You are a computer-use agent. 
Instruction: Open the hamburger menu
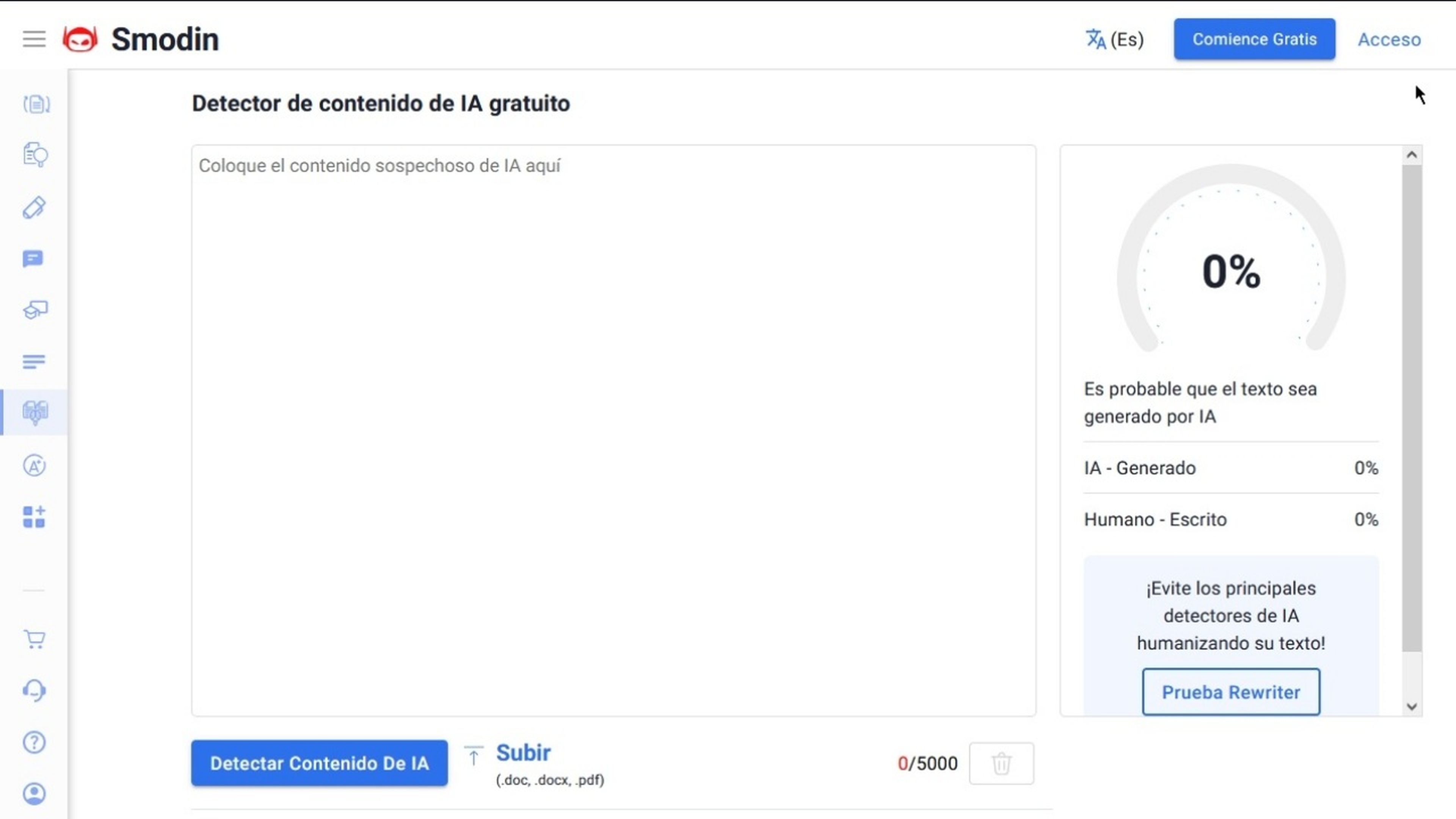coord(34,39)
